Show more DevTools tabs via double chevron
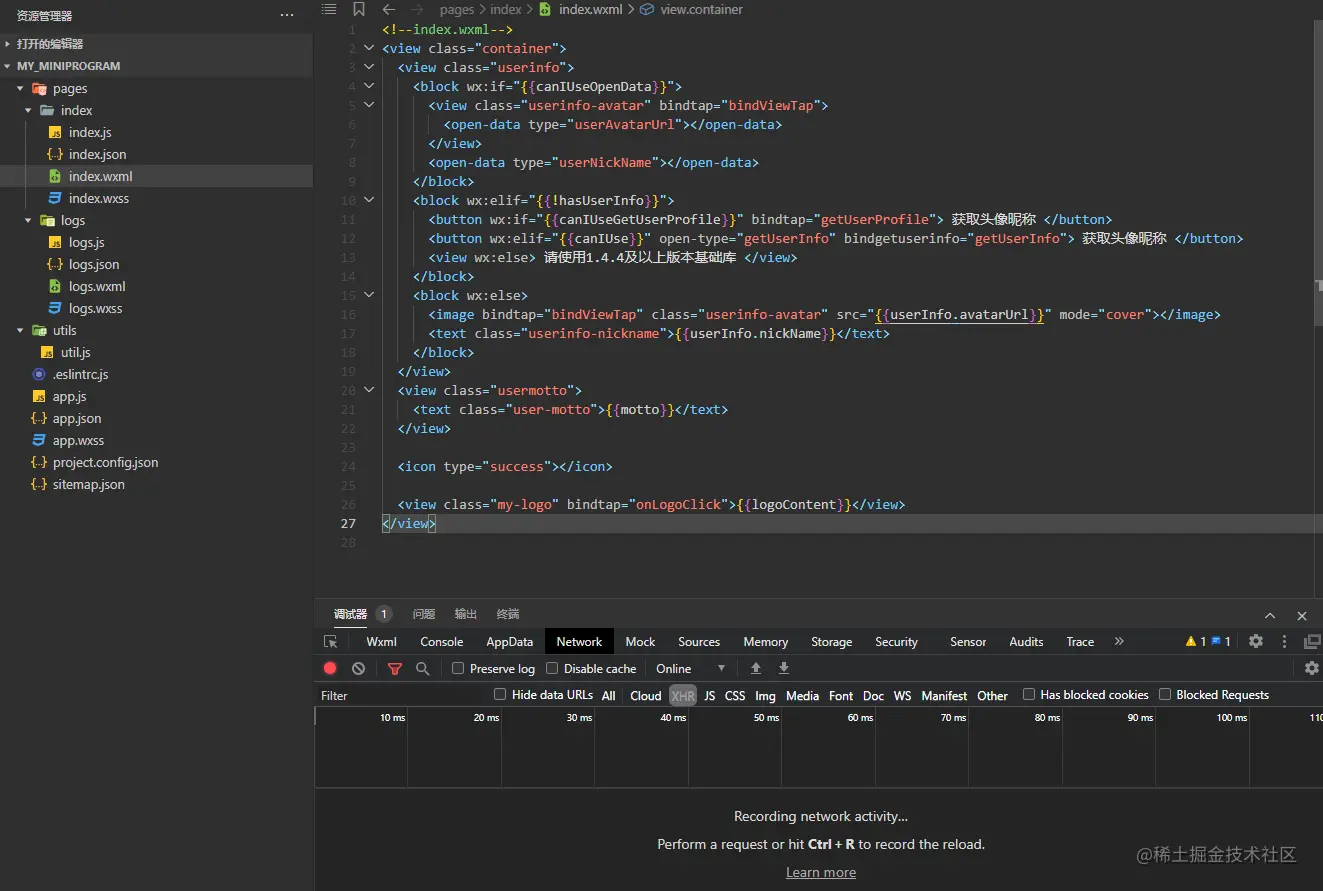 pyautogui.click(x=1119, y=642)
